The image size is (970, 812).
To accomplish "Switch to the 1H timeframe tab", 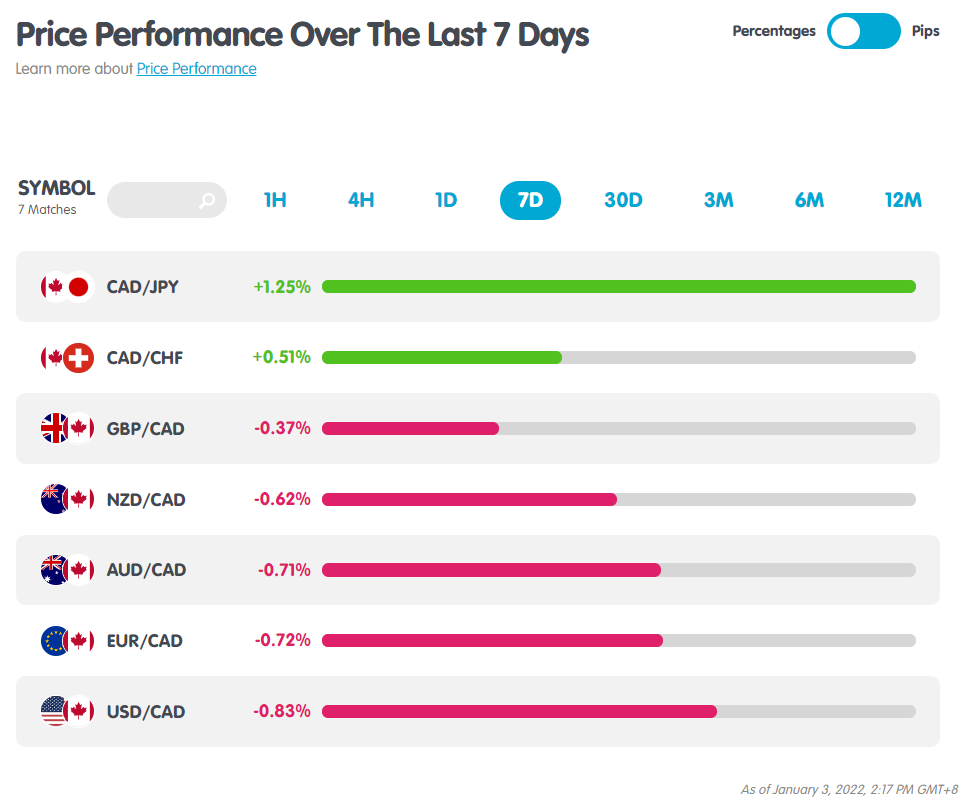I will click(x=275, y=200).
